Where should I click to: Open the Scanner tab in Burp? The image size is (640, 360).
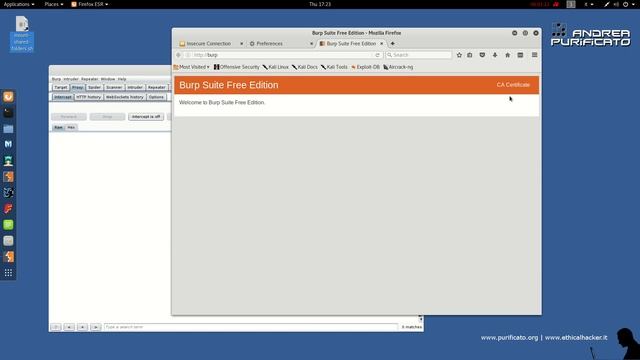point(114,87)
